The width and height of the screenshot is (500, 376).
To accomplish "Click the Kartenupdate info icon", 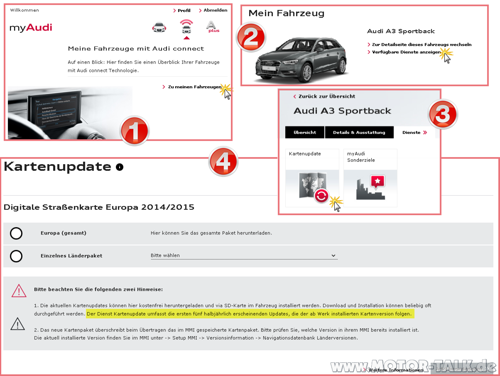I will pyautogui.click(x=119, y=167).
